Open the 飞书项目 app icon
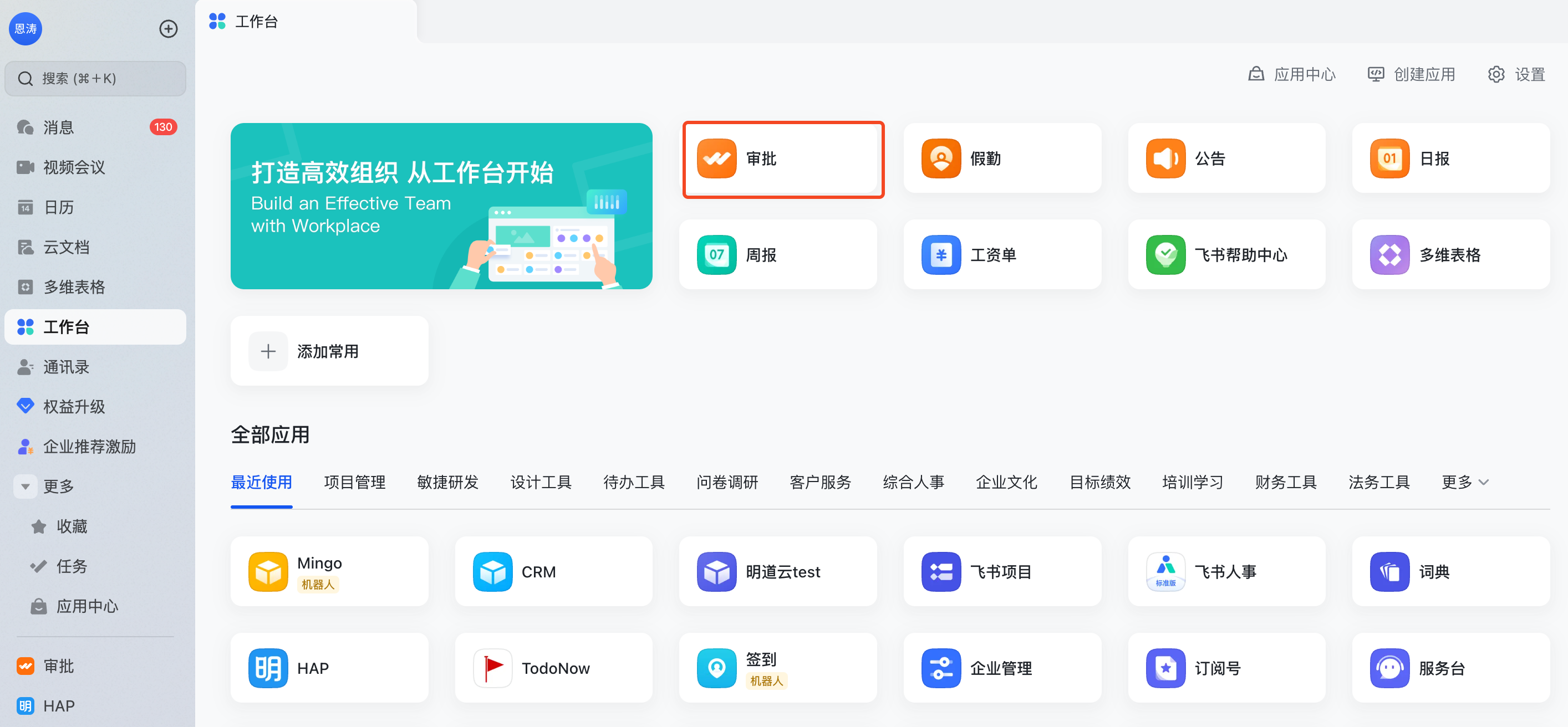Viewport: 1568px width, 727px height. click(x=940, y=572)
